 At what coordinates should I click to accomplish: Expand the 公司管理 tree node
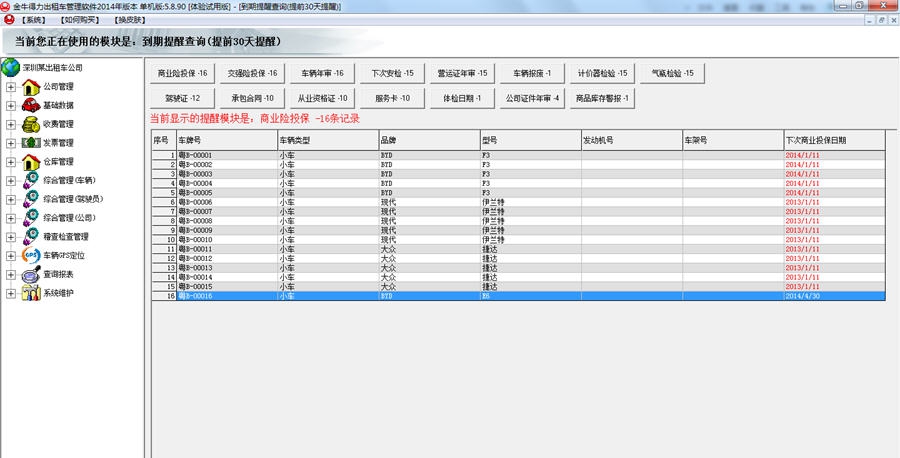click(x=11, y=87)
